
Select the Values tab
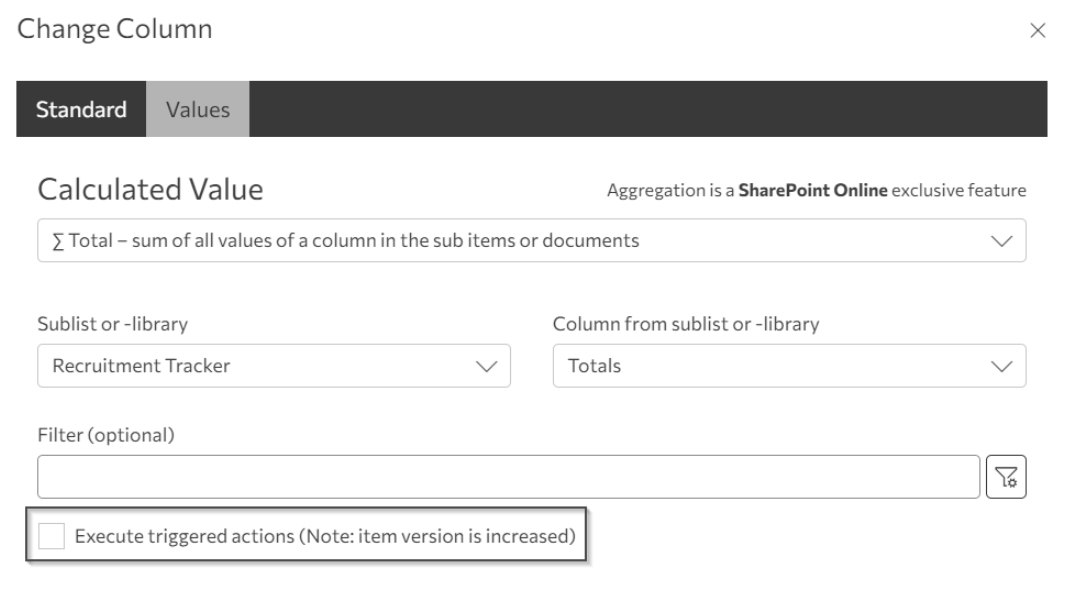coord(198,110)
